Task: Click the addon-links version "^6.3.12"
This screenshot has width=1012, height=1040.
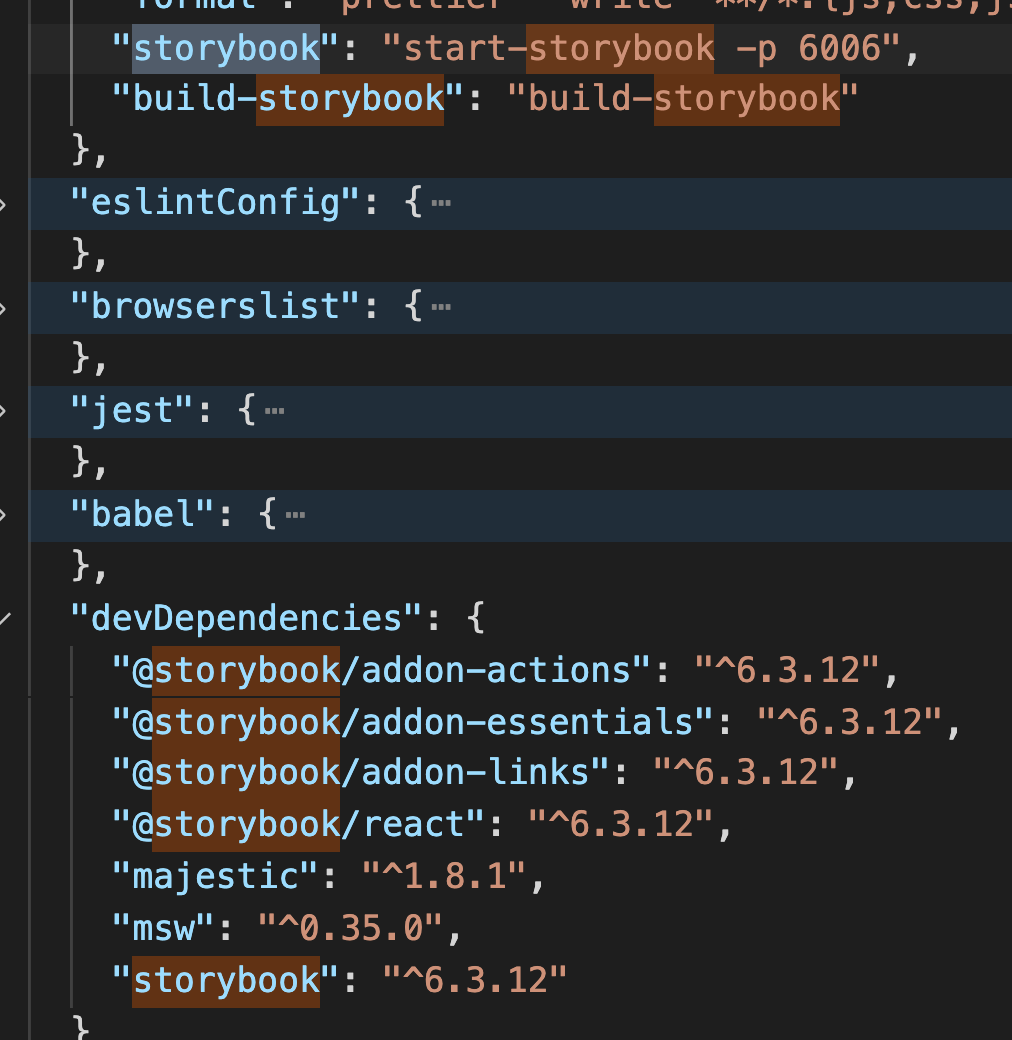Action: [x=745, y=773]
